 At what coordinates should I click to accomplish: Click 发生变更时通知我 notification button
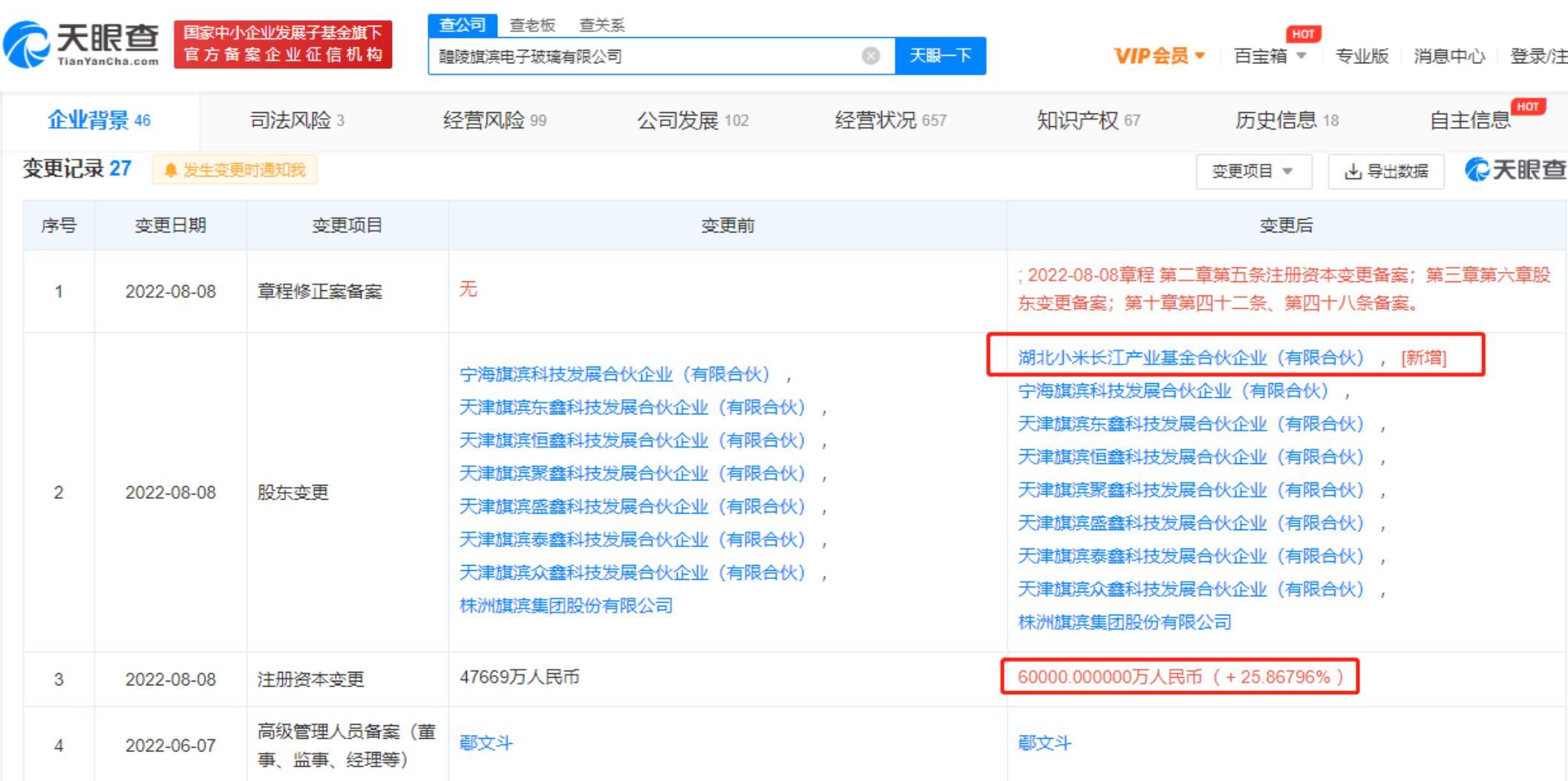235,170
